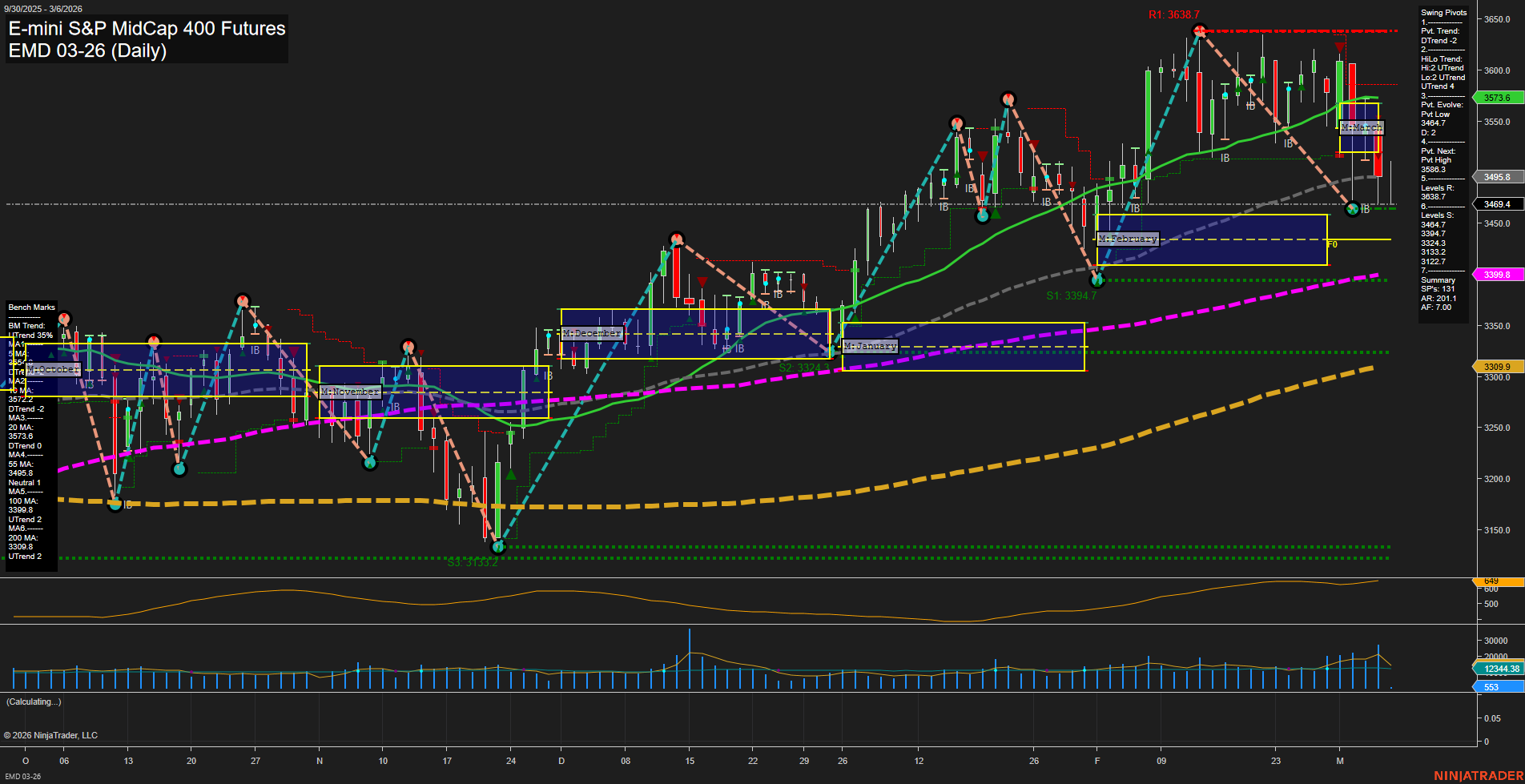Toggle the M:March monthly range box label
This screenshot has width=1525, height=784.
click(1363, 127)
